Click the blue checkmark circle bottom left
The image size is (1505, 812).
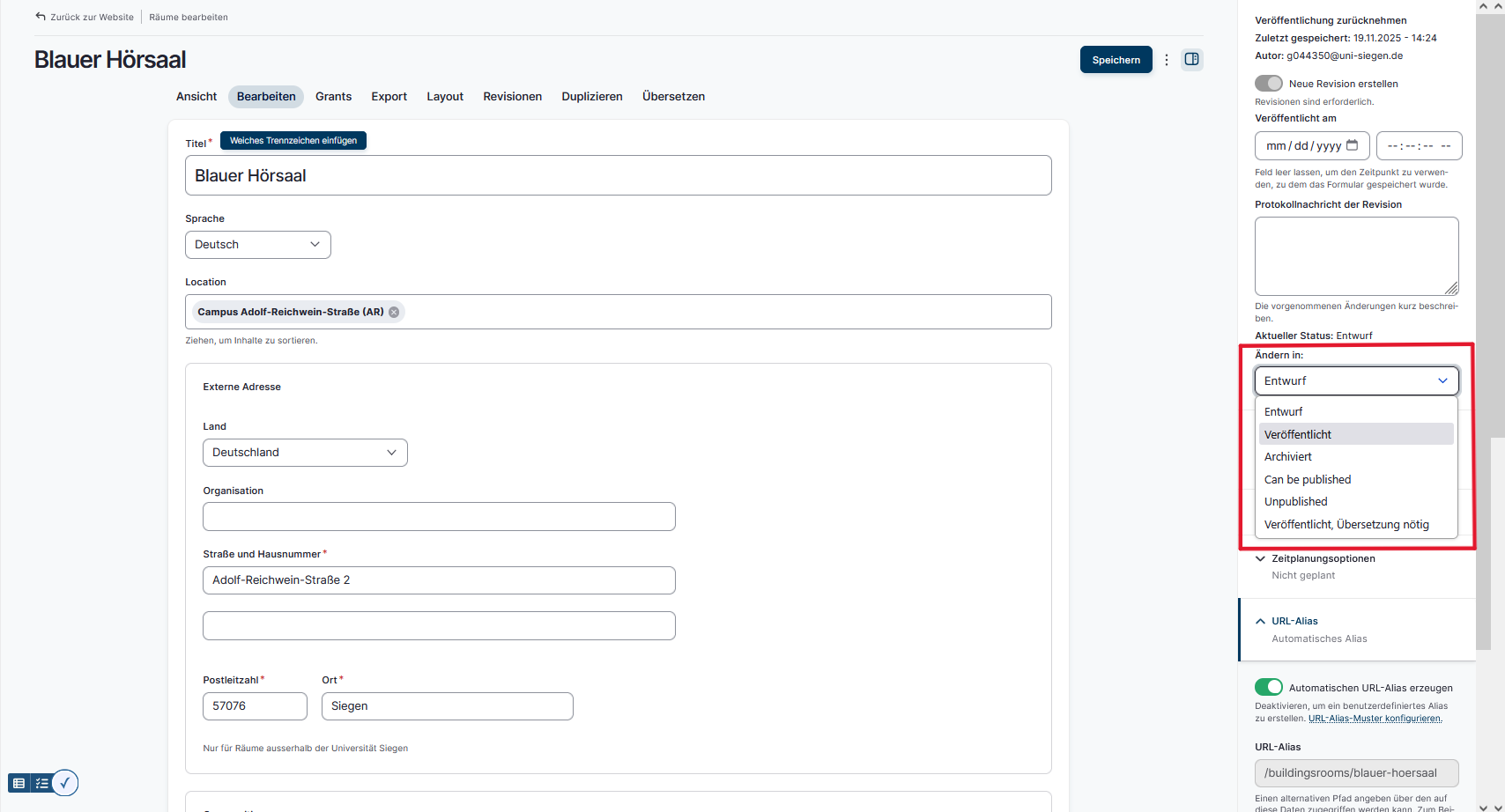pos(64,782)
